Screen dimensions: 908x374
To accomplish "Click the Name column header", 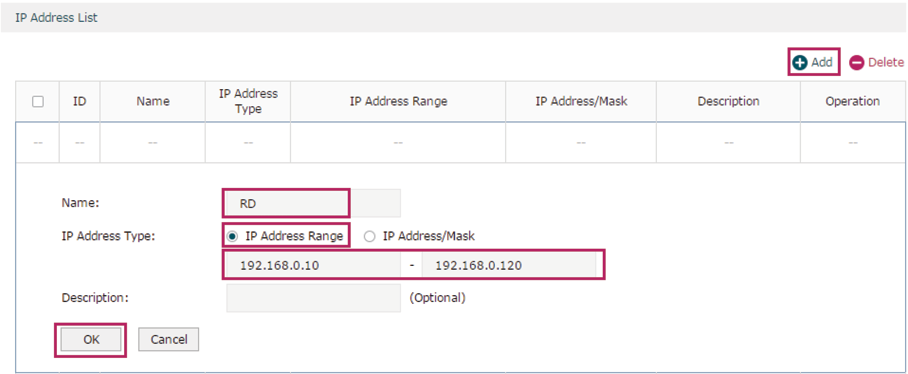I will click(x=153, y=101).
